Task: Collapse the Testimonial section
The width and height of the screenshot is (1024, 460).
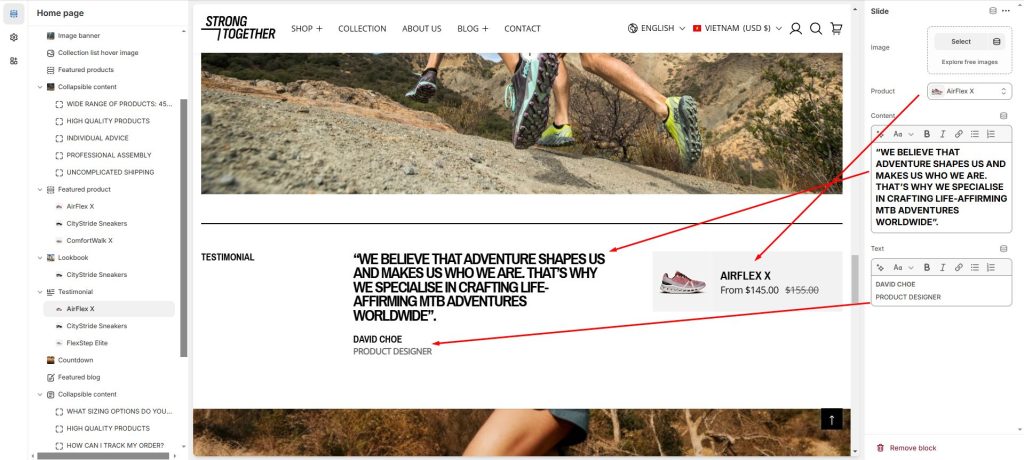Action: coord(40,292)
